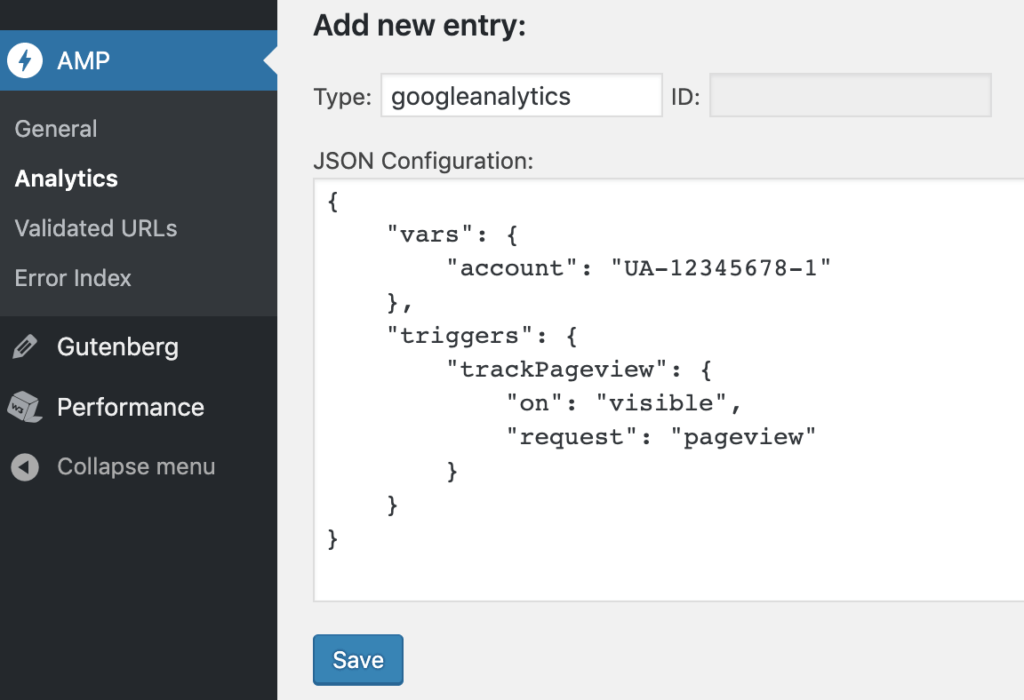Click the "account" key in JSON
This screenshot has height=700, width=1024.
512,268
